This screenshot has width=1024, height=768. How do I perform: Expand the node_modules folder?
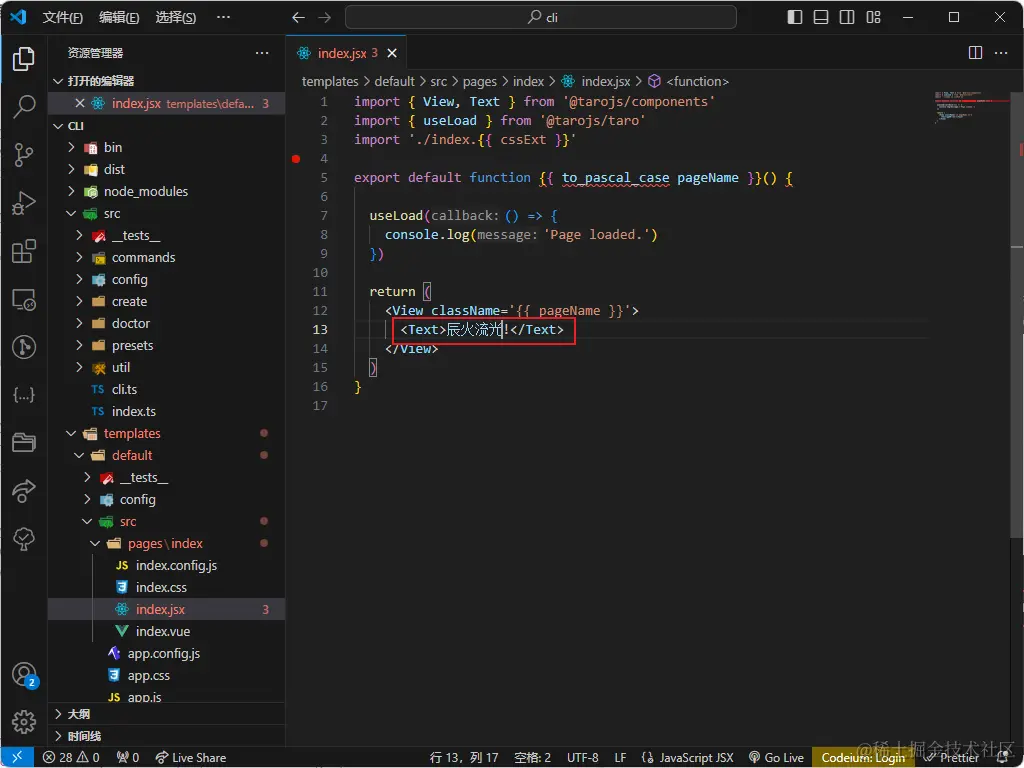pyautogui.click(x=145, y=191)
